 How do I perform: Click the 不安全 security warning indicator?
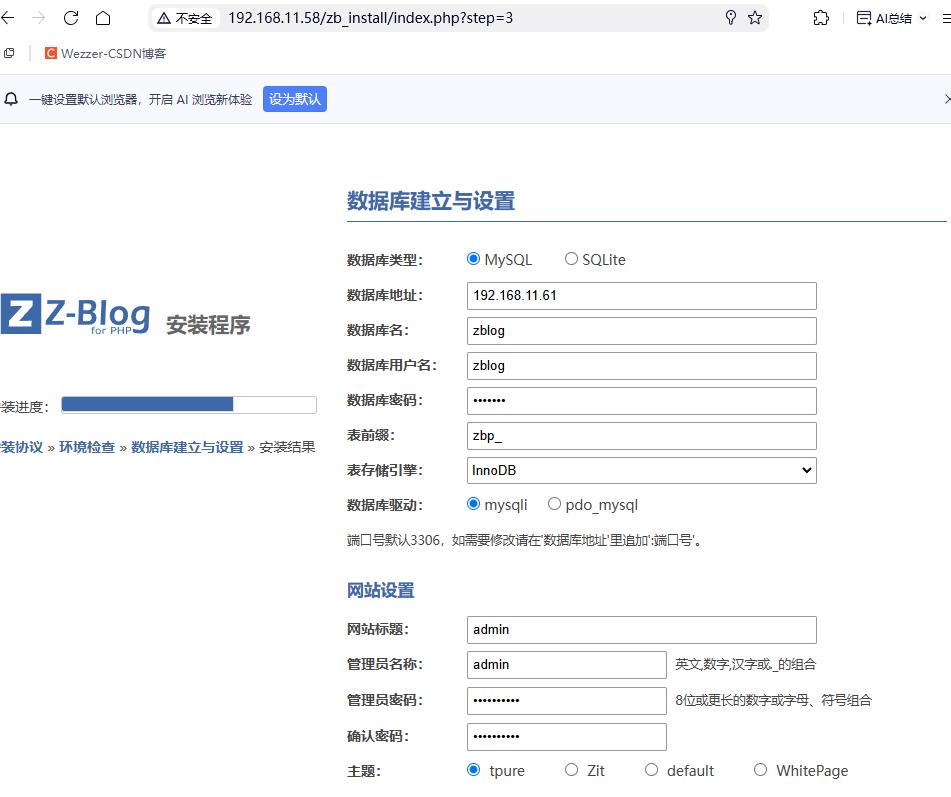(x=185, y=18)
